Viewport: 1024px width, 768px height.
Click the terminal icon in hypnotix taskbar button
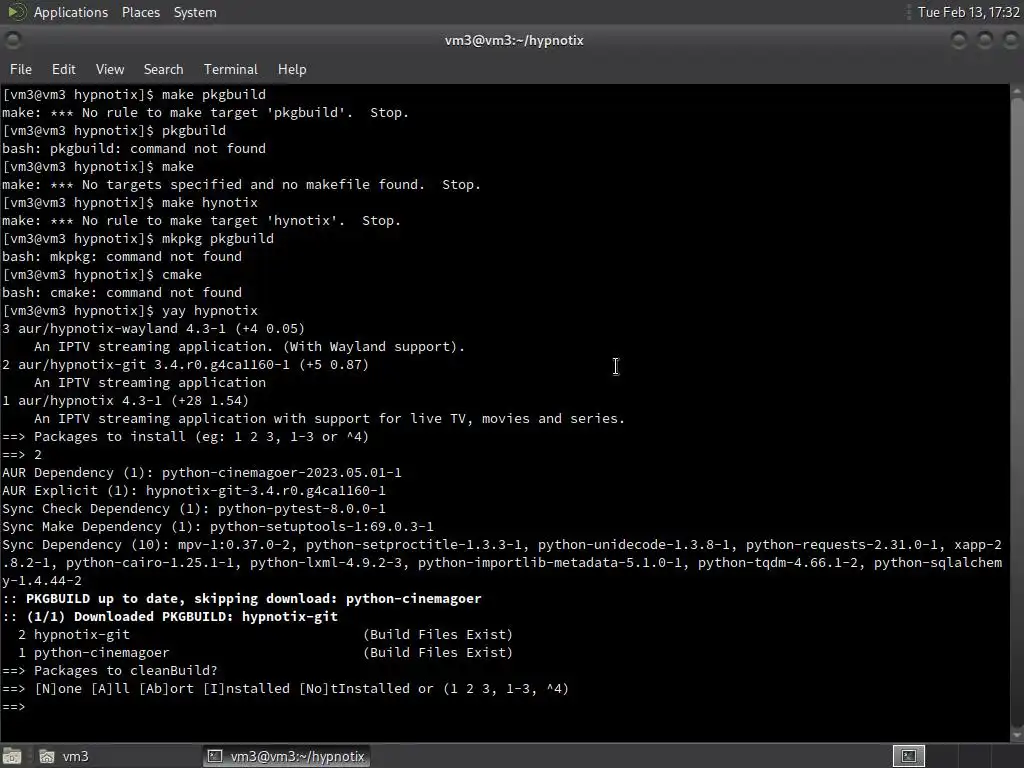[214, 756]
